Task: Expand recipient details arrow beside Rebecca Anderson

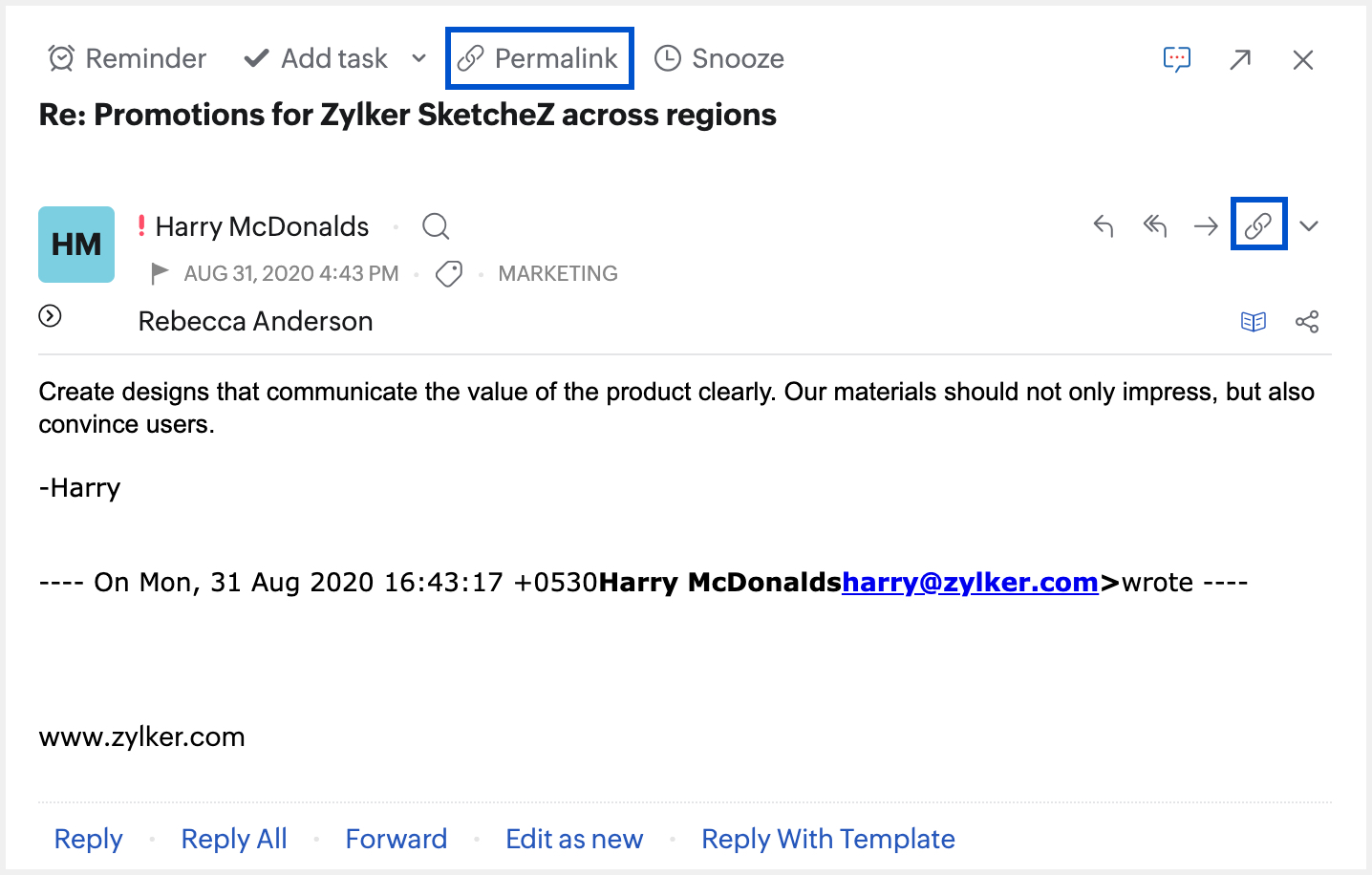Action: point(51,316)
